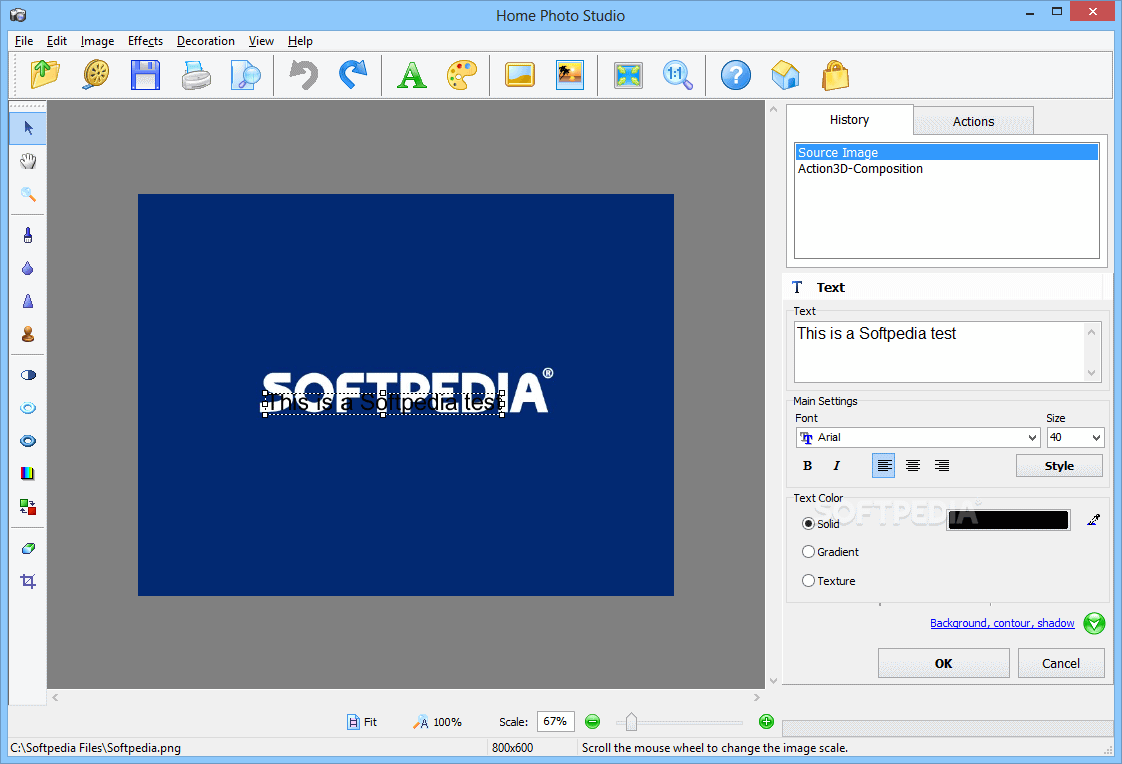Center align the text

click(x=913, y=466)
